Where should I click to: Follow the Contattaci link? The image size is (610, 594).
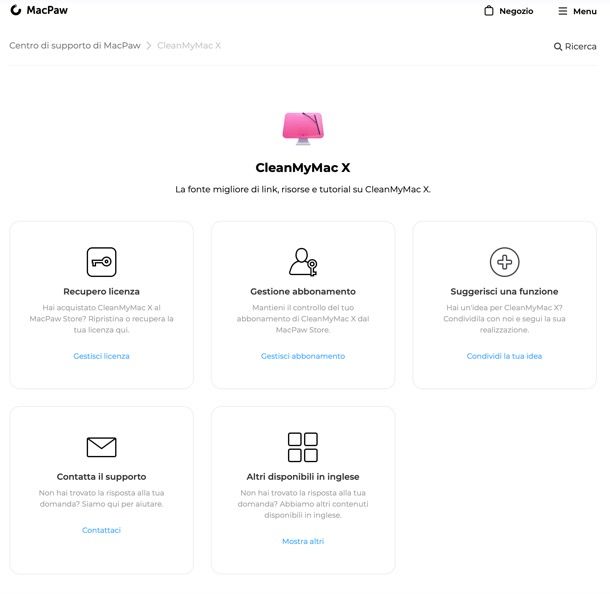tap(102, 530)
